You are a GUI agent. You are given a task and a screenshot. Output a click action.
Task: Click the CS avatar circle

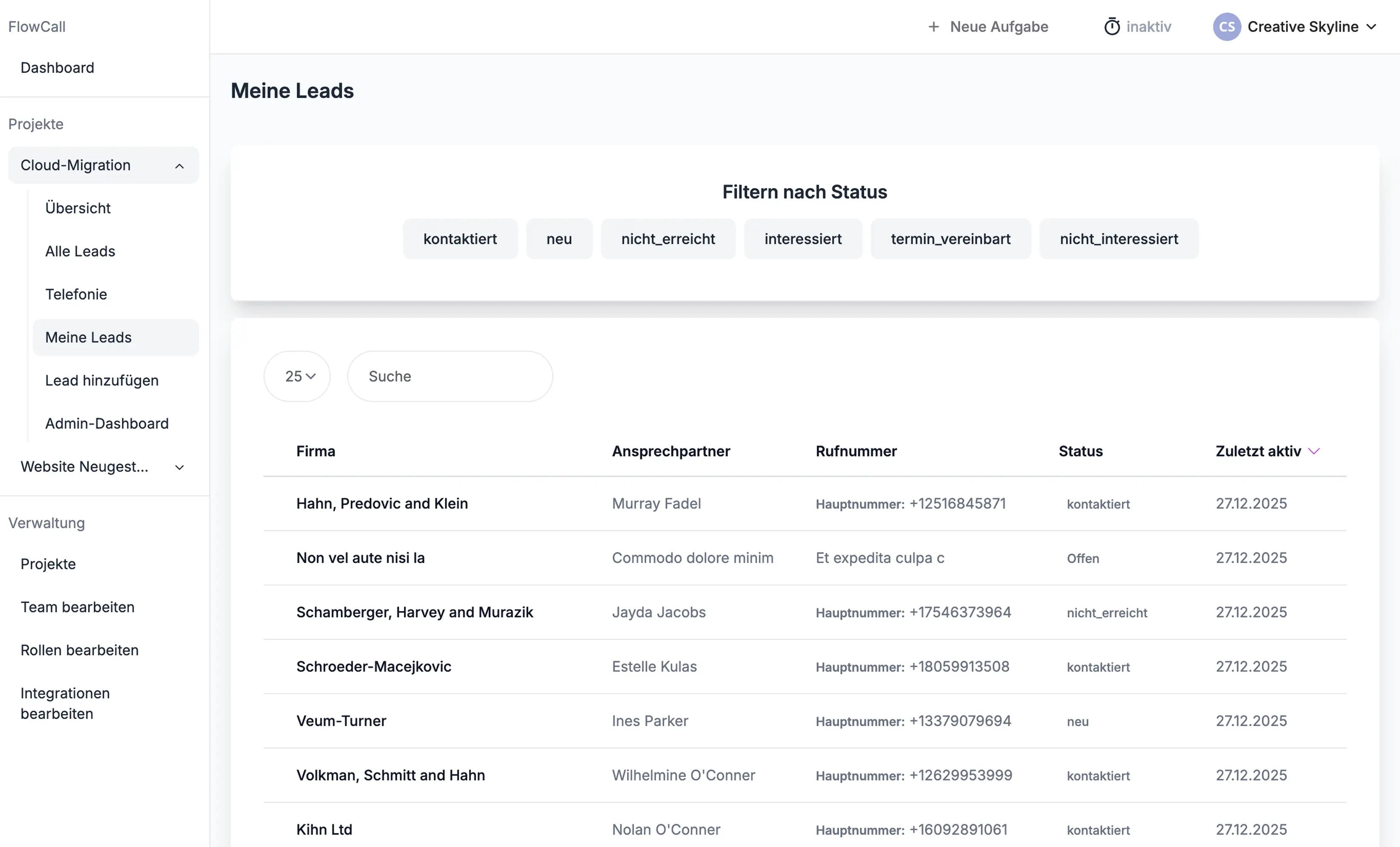coord(1226,27)
